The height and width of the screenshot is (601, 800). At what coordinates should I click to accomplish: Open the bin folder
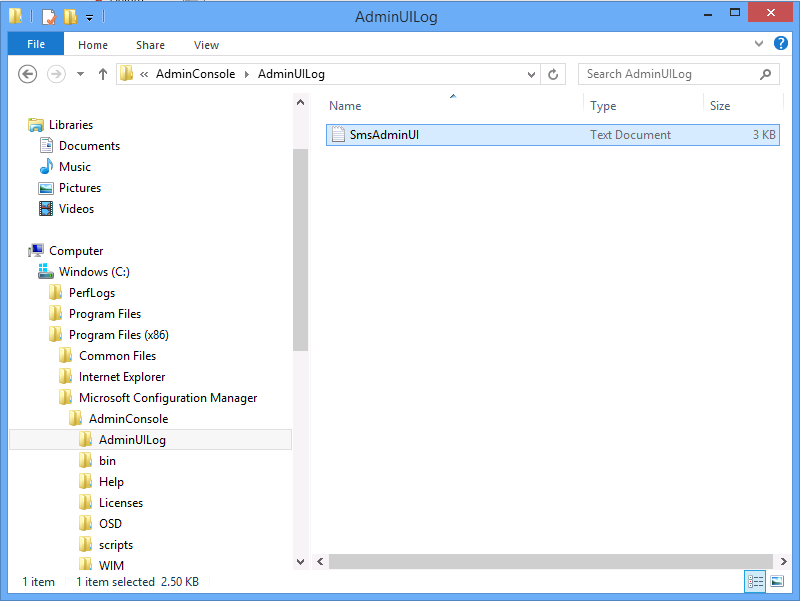coord(107,461)
